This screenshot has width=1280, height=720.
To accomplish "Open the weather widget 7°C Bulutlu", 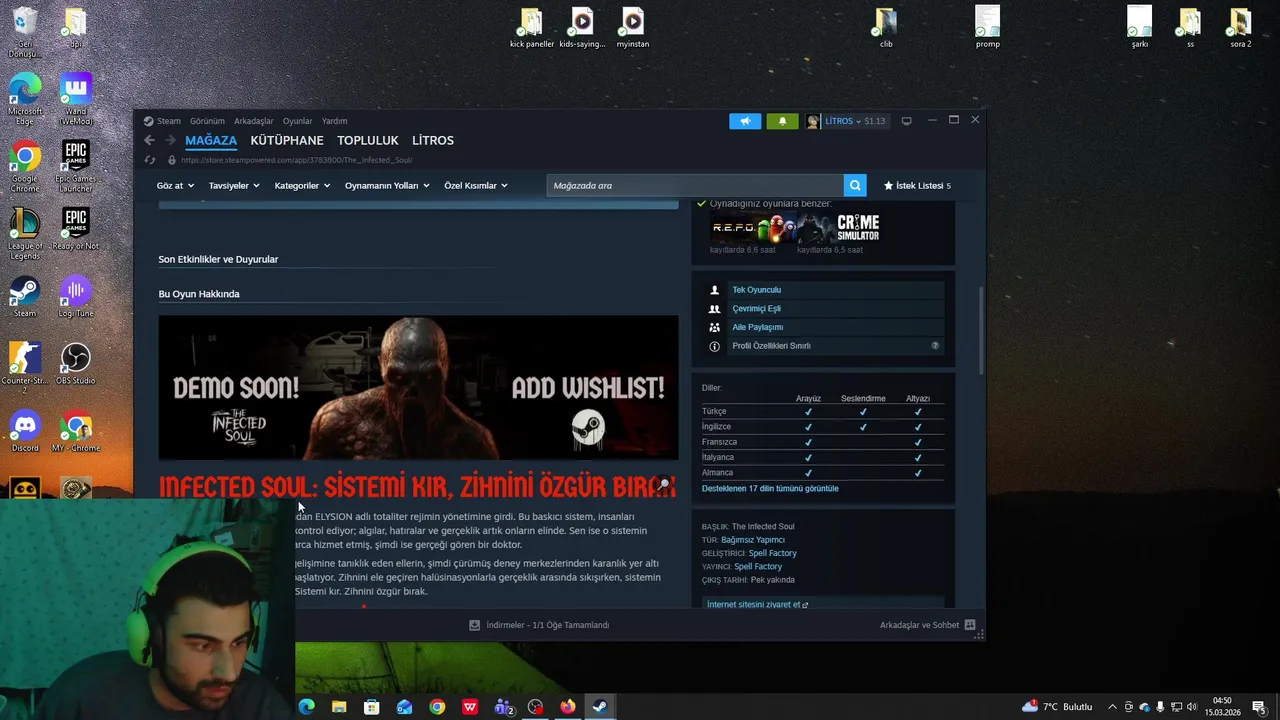I will click(1057, 707).
